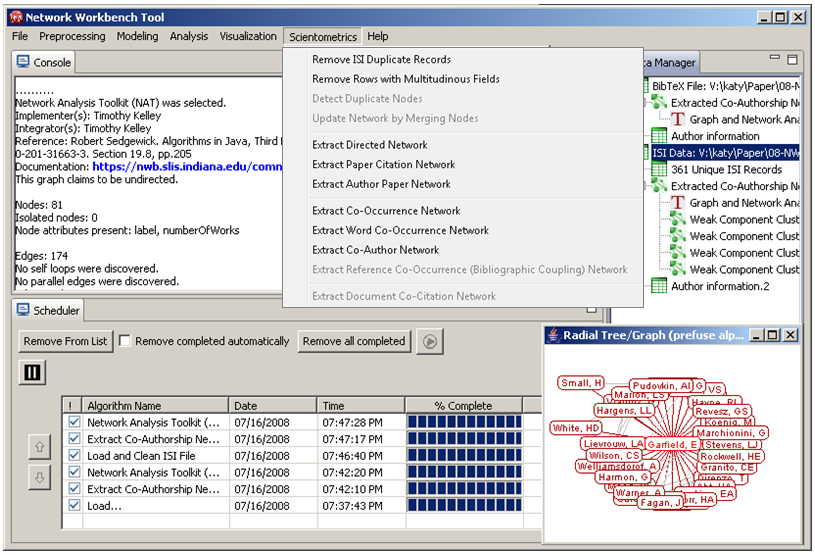
Task: Click the Fagan, J node in graph
Action: click(x=661, y=503)
